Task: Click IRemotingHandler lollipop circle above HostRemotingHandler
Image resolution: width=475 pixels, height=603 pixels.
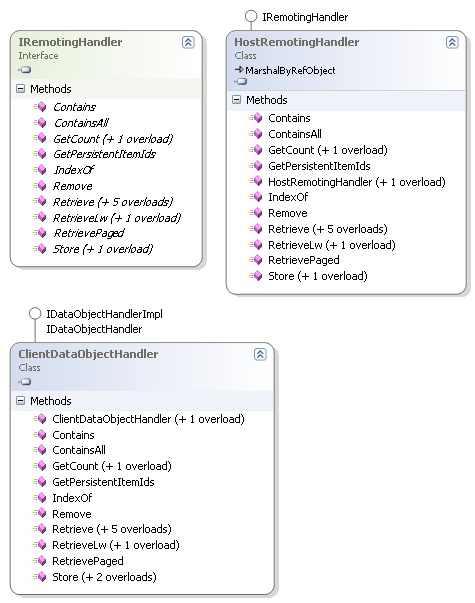Action: 251,16
